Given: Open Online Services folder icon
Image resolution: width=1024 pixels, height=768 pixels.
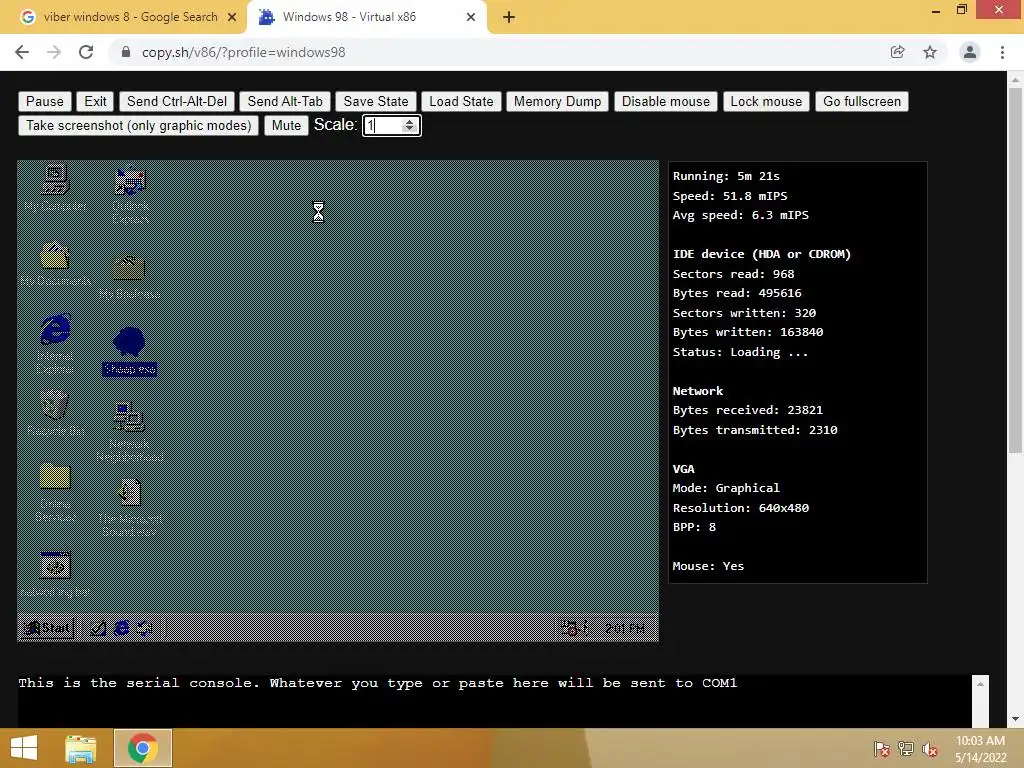Looking at the screenshot, I should pyautogui.click(x=55, y=492).
